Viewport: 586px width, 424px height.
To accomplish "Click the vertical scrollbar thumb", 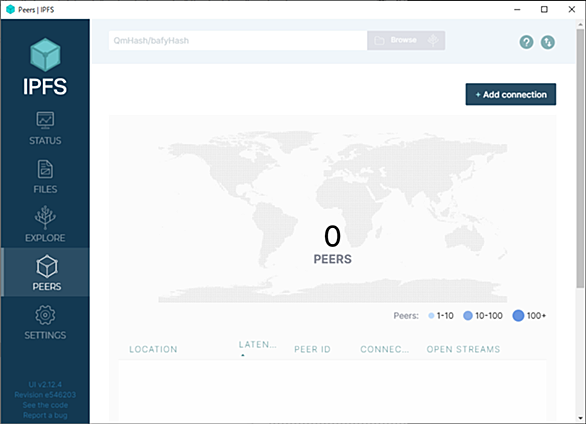I will [x=580, y=157].
